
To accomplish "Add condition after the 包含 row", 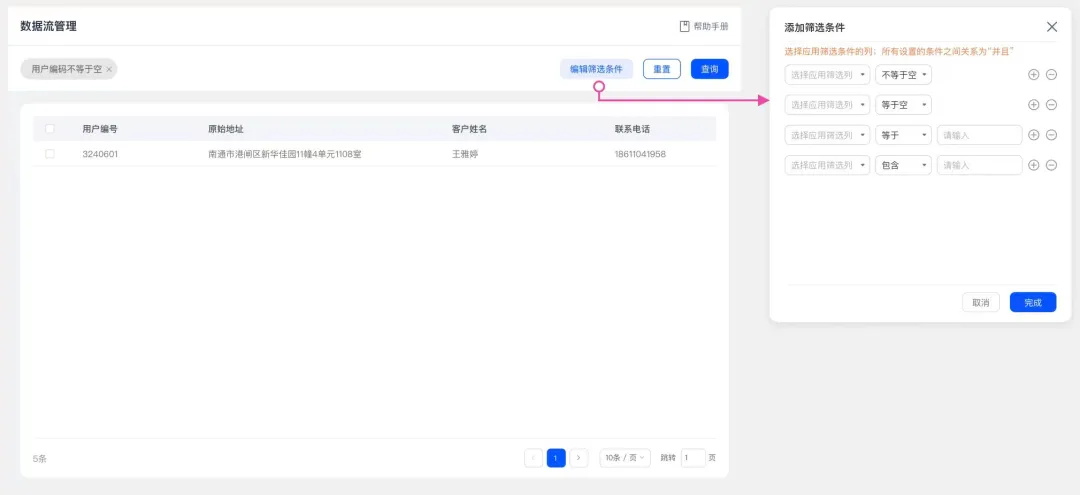I will (1033, 165).
